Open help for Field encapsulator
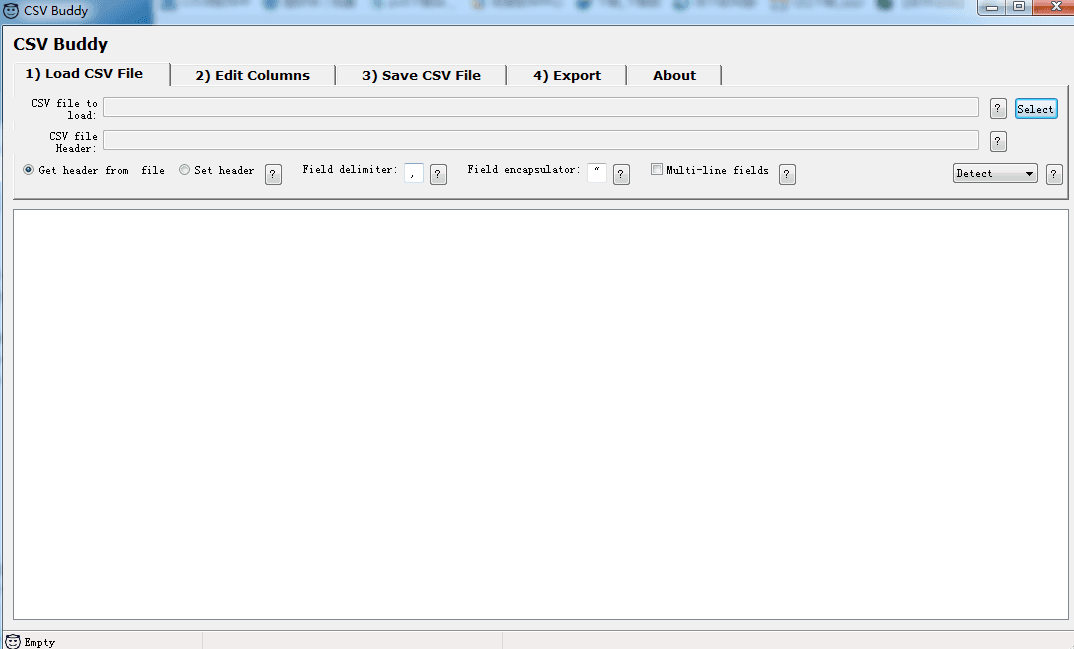 point(621,174)
